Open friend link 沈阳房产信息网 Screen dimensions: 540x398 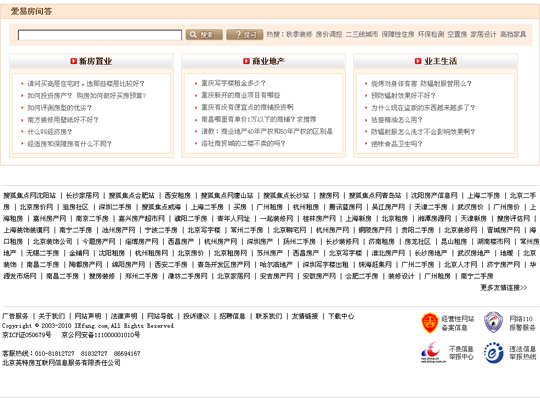coord(434,196)
